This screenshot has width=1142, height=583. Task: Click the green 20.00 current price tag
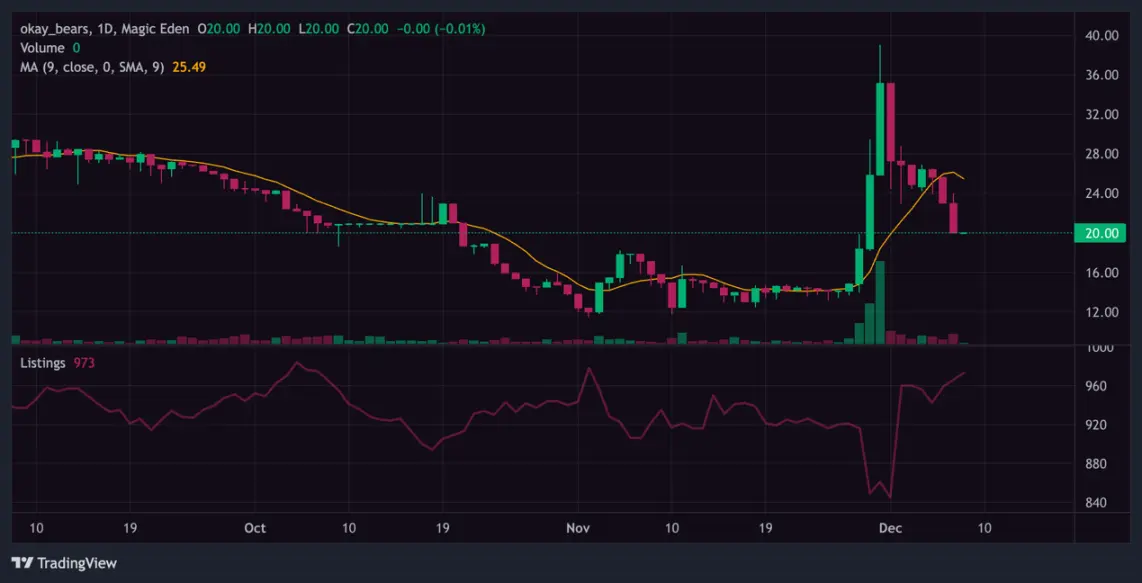tap(1100, 233)
